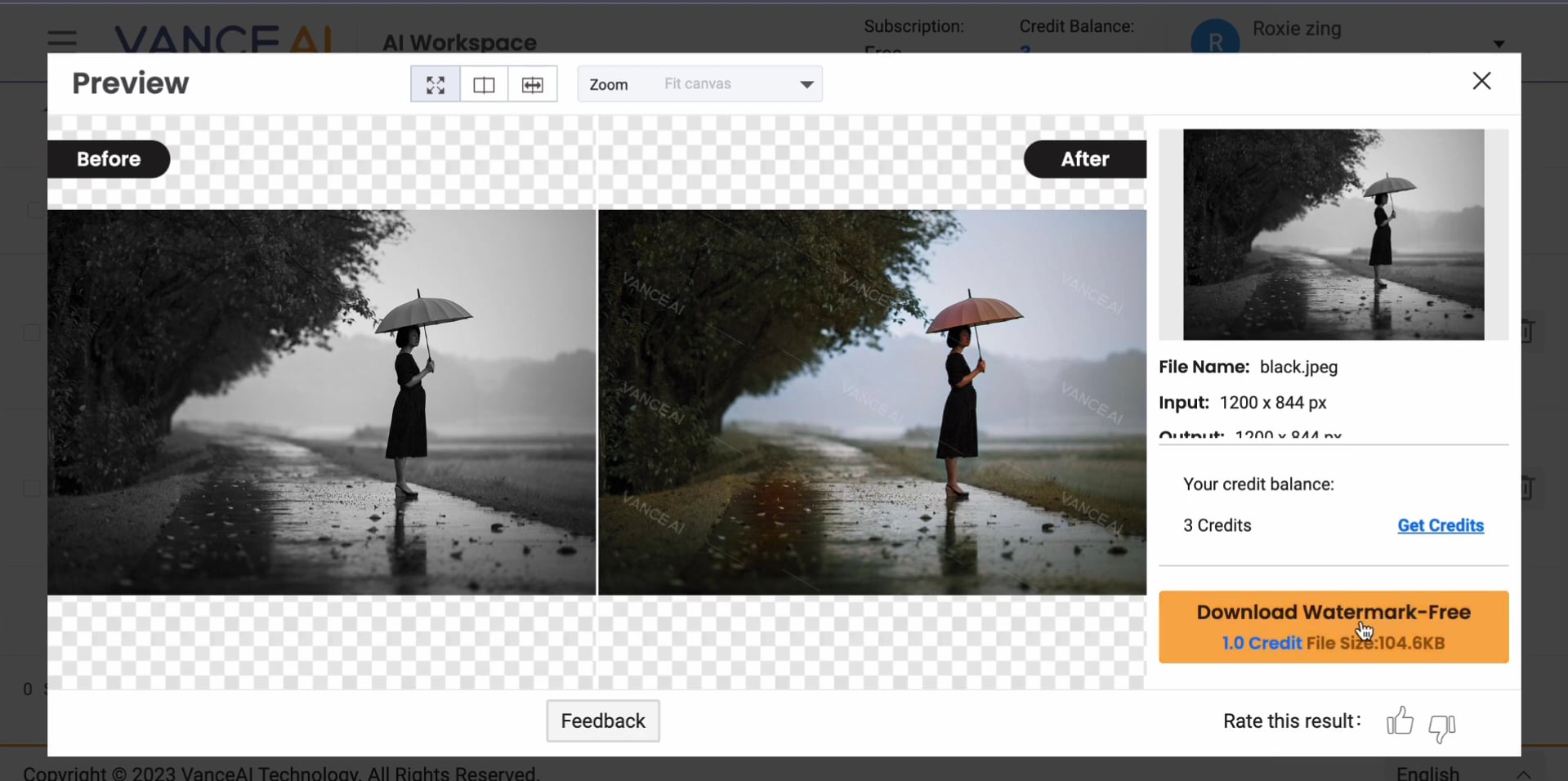Open the English language selector
Viewport: 1568px width, 781px height.
[x=1463, y=773]
